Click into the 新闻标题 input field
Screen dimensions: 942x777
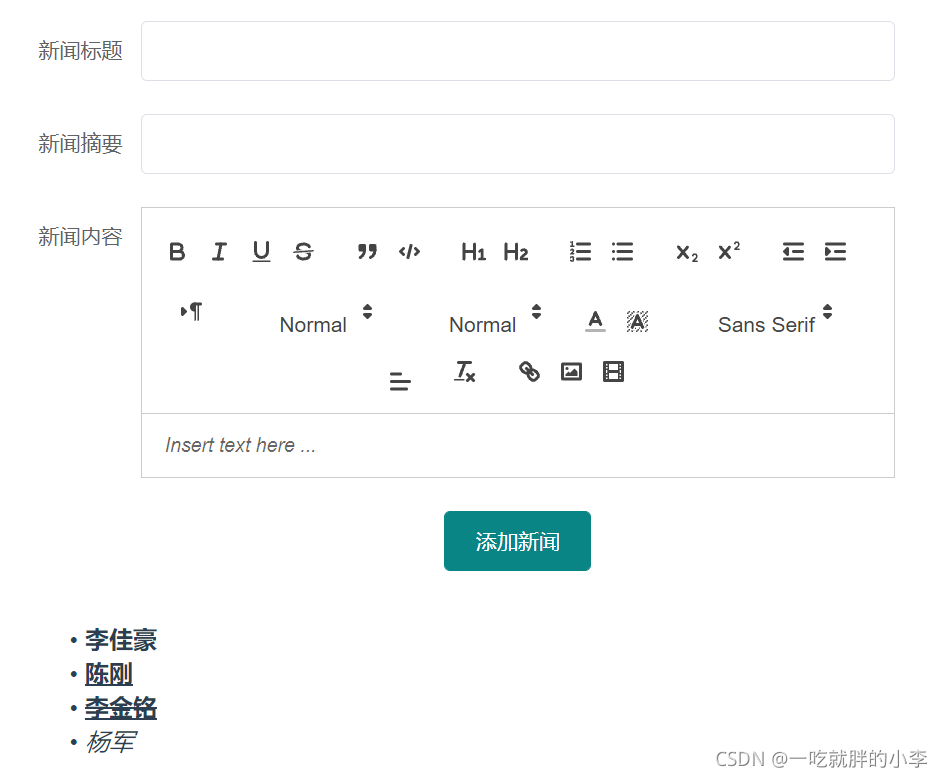pyautogui.click(x=517, y=51)
